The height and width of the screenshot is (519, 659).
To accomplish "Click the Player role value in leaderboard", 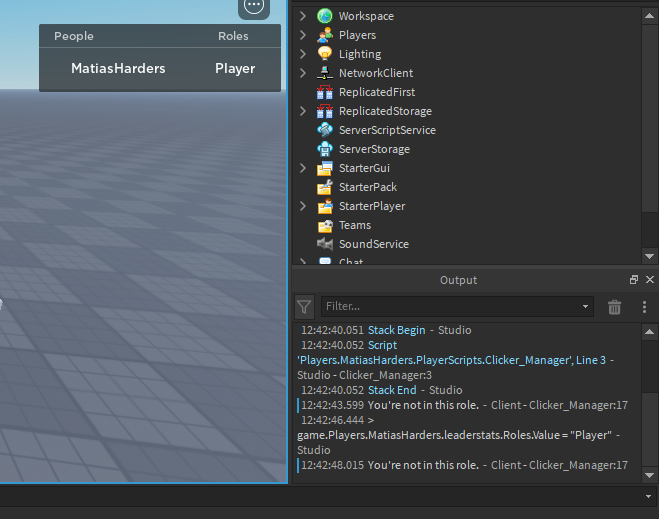I will [x=235, y=68].
